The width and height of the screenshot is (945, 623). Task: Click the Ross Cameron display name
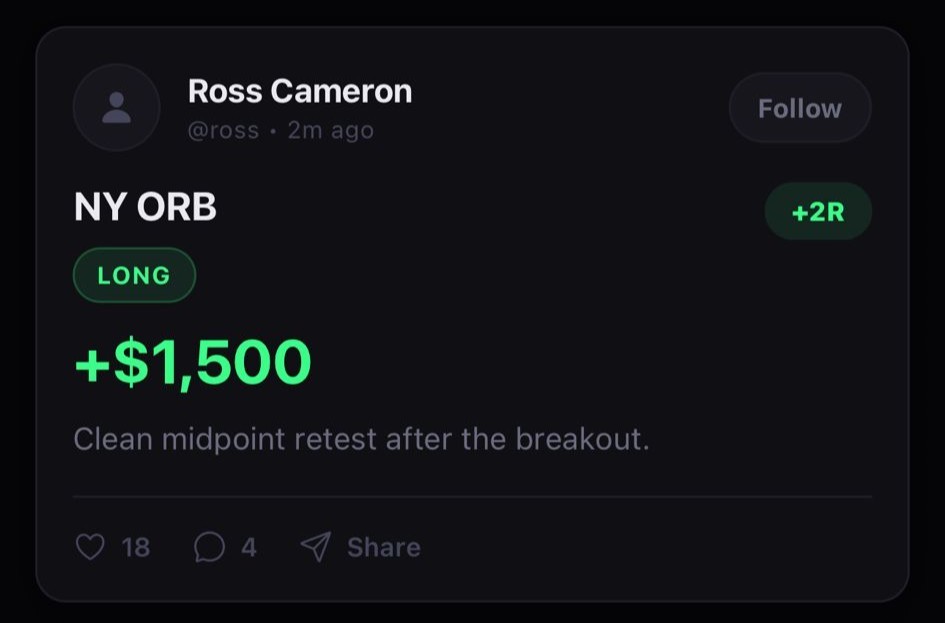pyautogui.click(x=300, y=91)
